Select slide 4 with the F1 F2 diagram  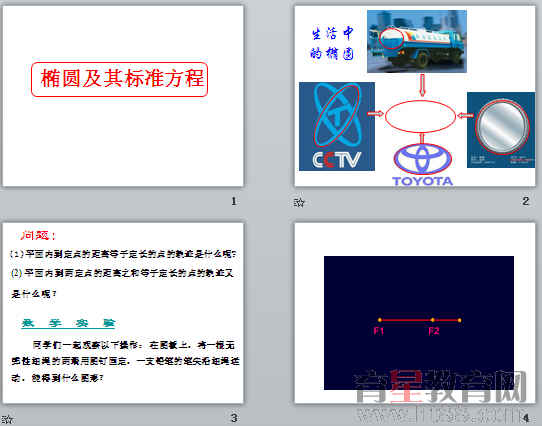coord(415,313)
